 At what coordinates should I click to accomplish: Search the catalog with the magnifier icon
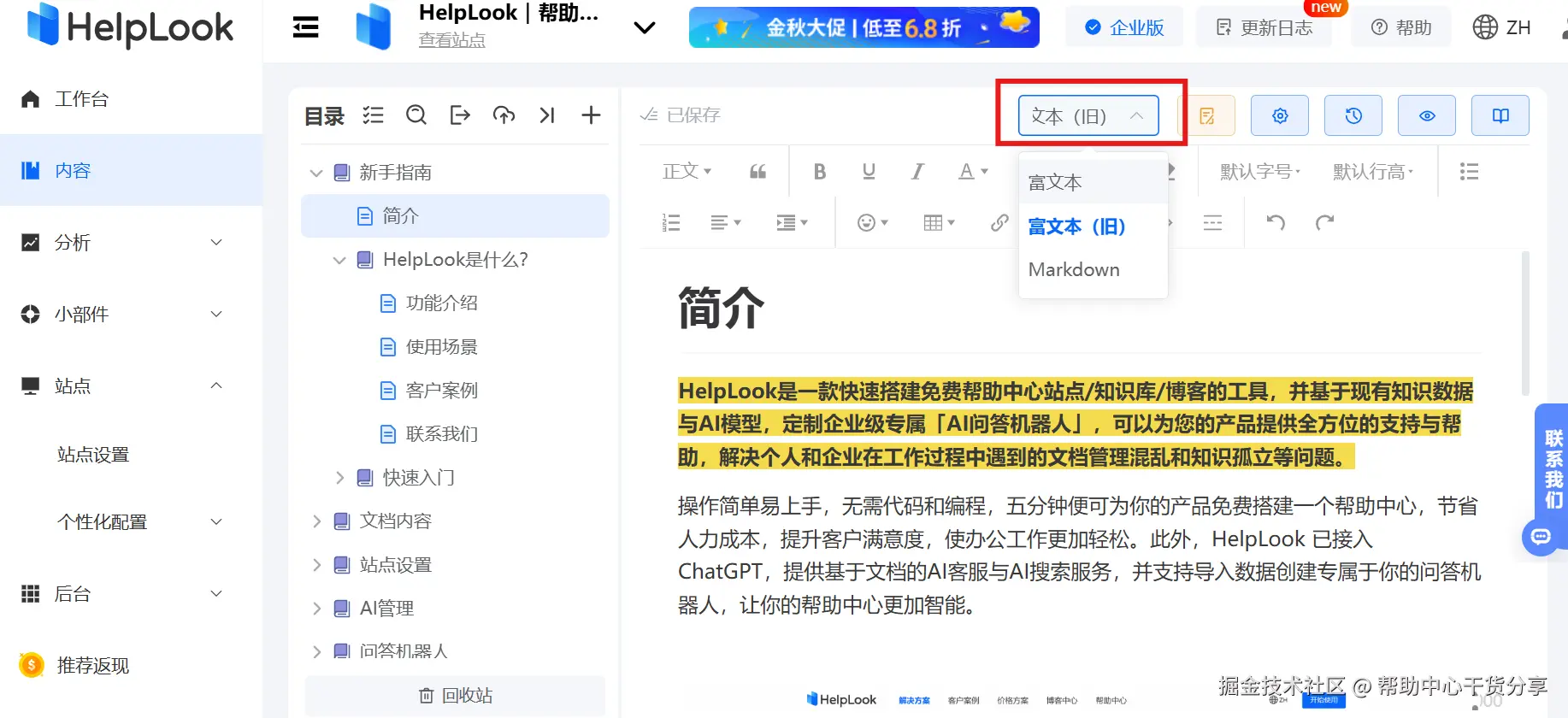[x=416, y=115]
